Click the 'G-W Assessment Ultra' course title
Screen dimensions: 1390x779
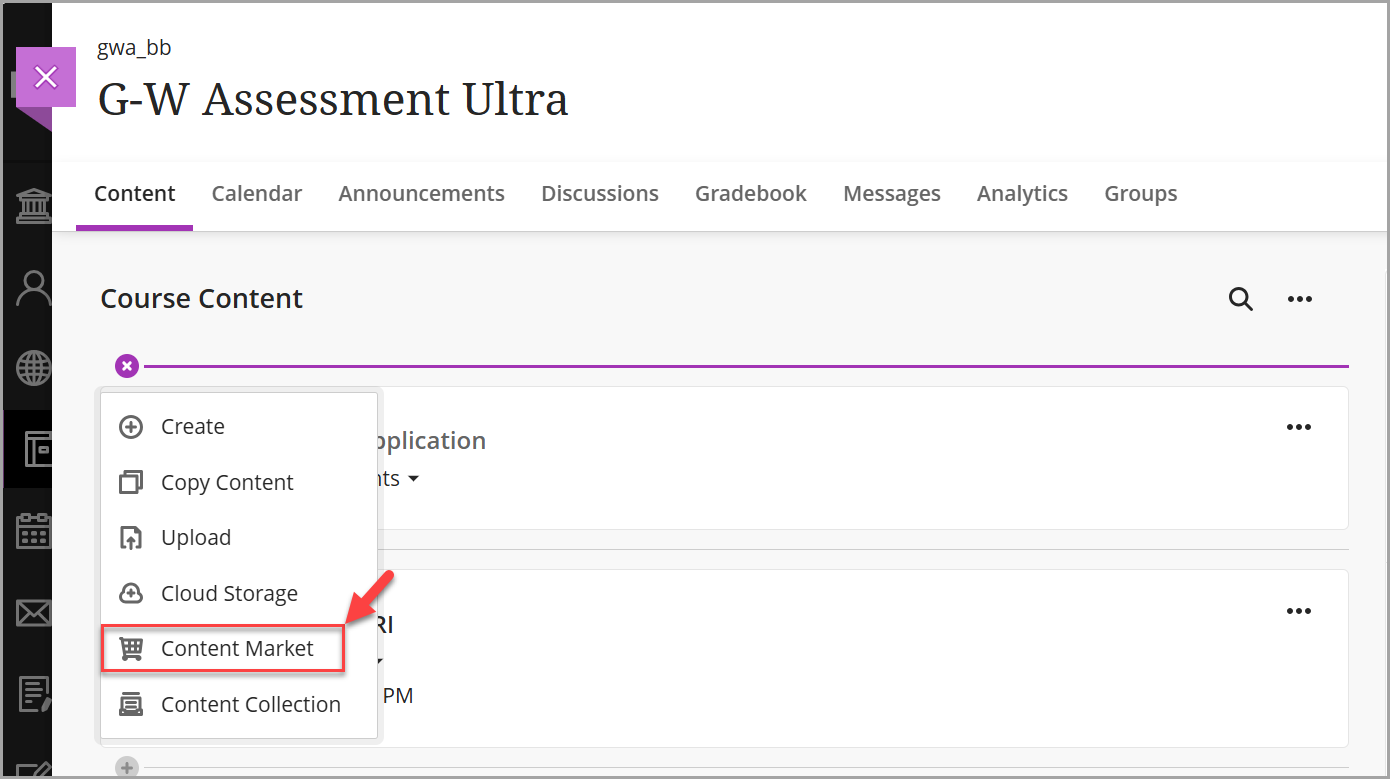pyautogui.click(x=333, y=99)
